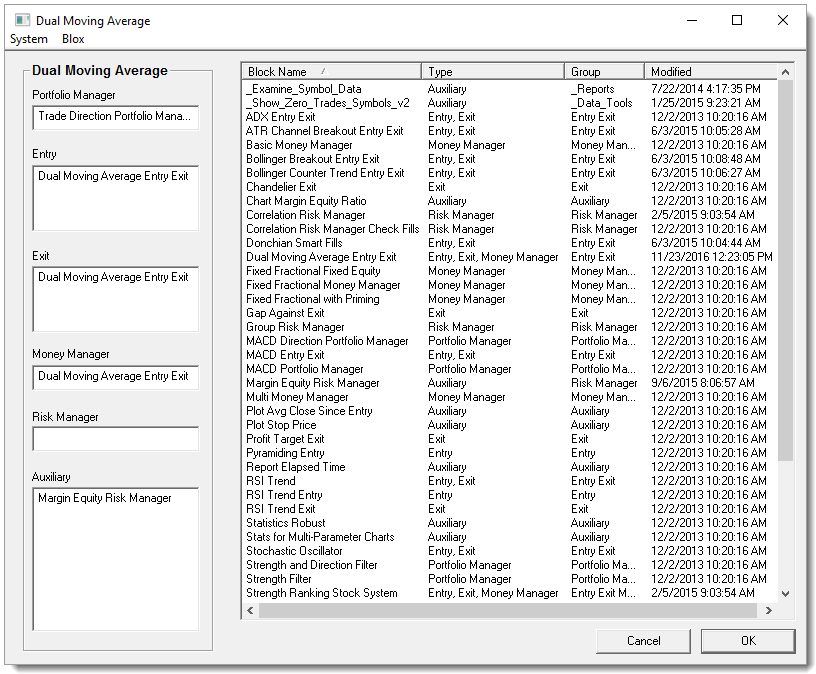Open the Blox menu

coord(72,39)
